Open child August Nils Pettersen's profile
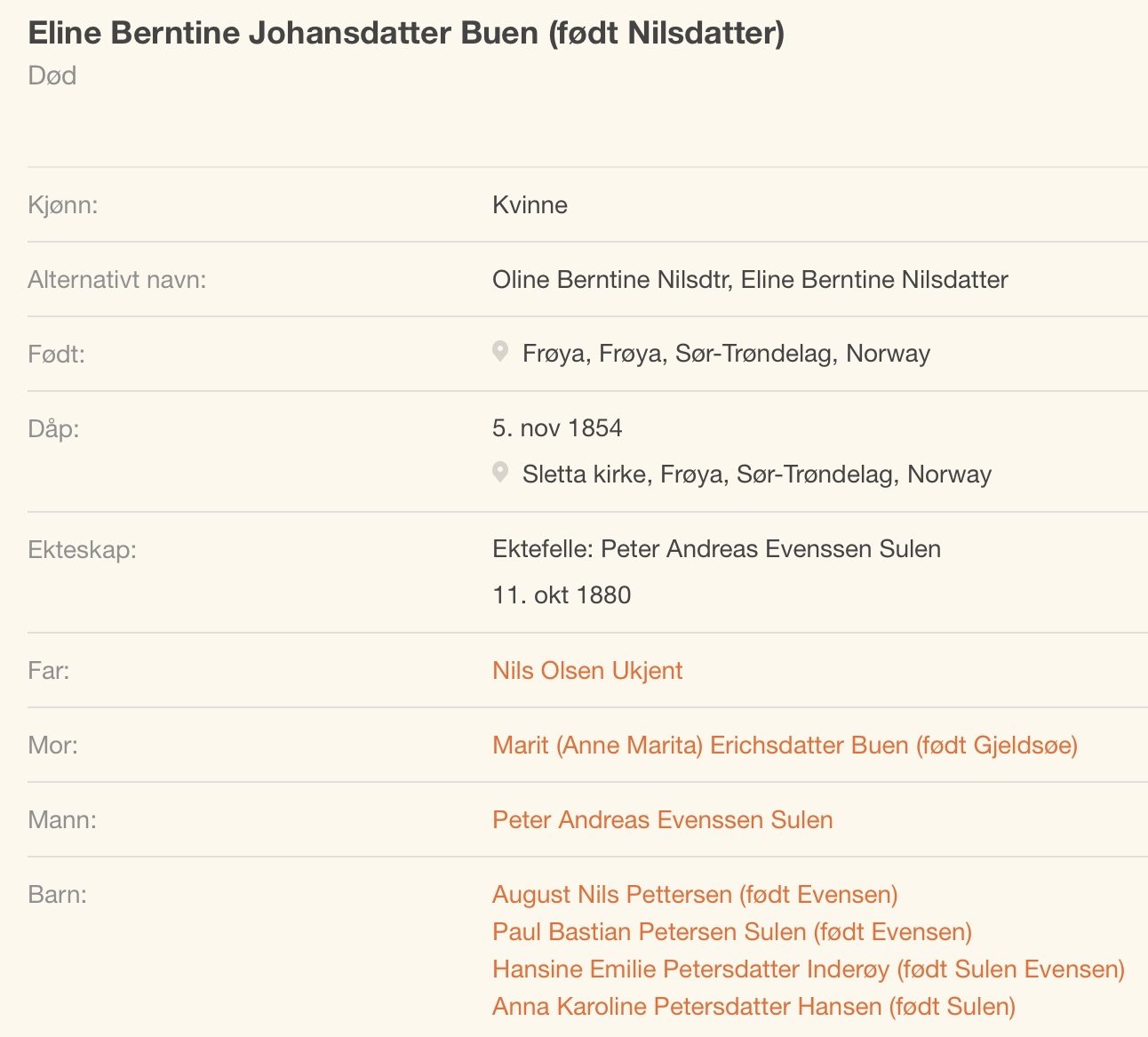The height and width of the screenshot is (1037, 1148). click(x=695, y=894)
